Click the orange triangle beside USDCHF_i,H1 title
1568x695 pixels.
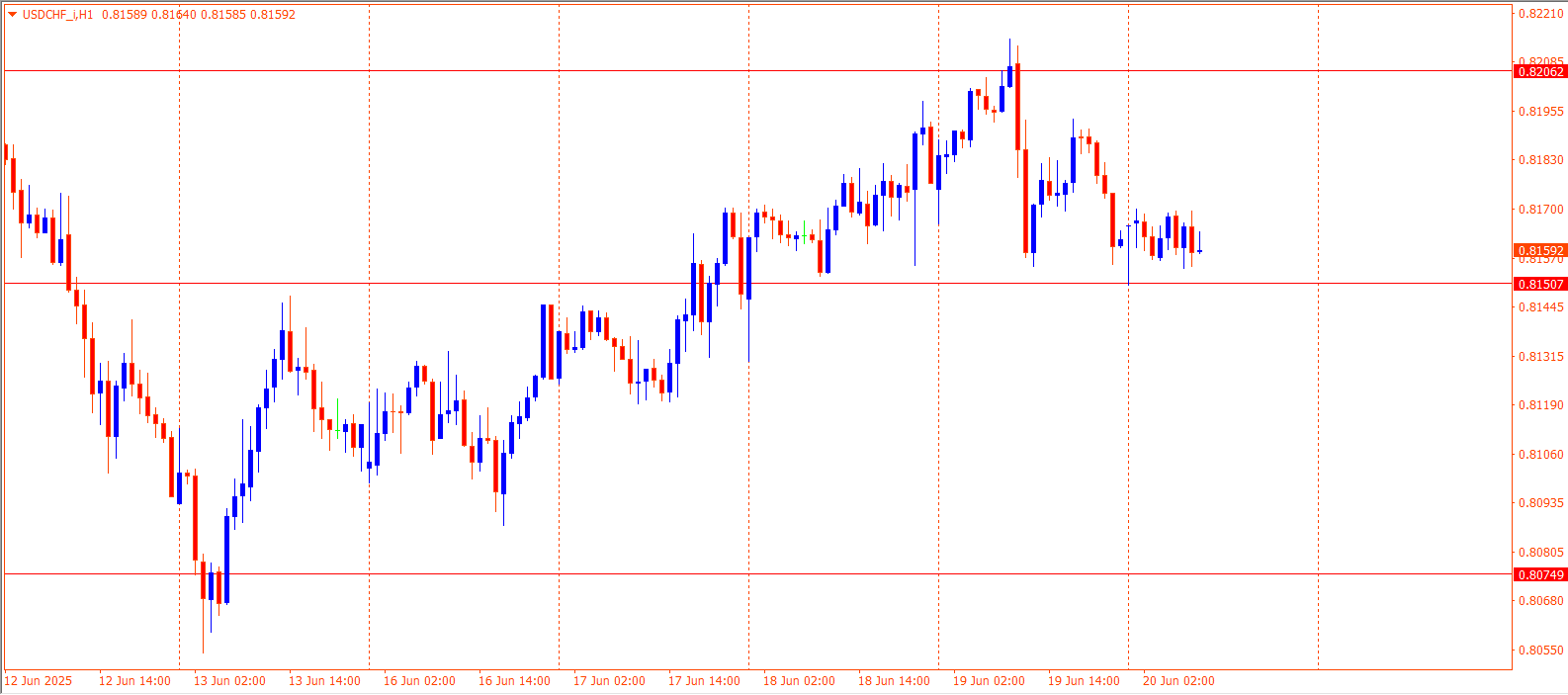click(x=12, y=15)
